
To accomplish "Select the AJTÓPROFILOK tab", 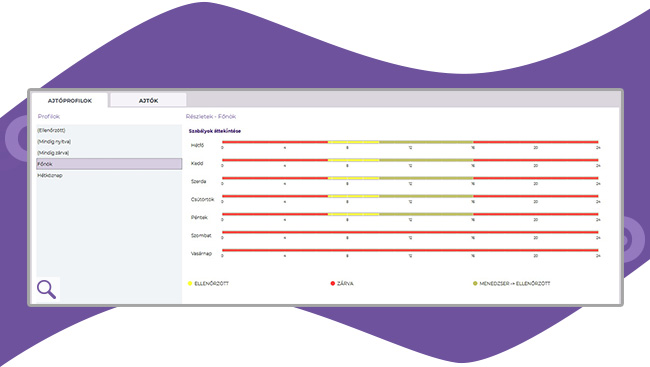I will coord(70,100).
